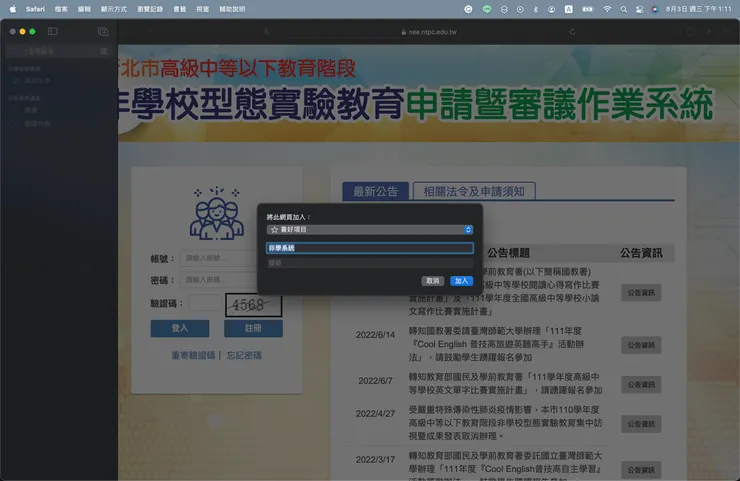
Task: Click the 公告資訊 column header
Action: coord(641,253)
